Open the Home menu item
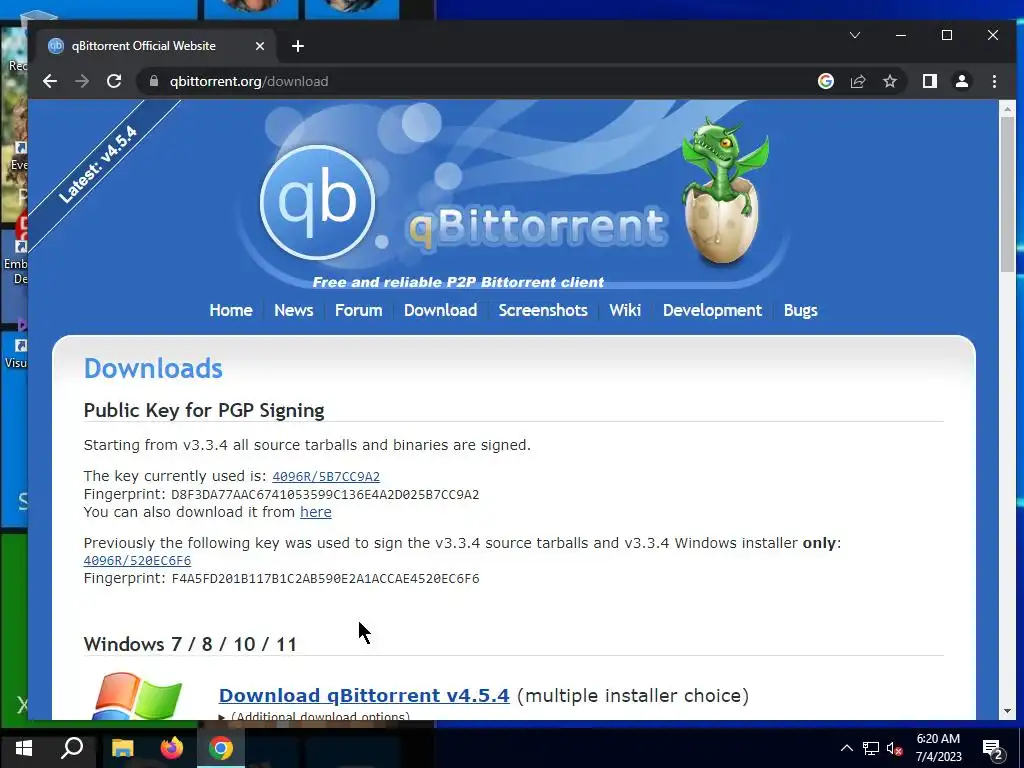1024x768 pixels. (x=231, y=310)
